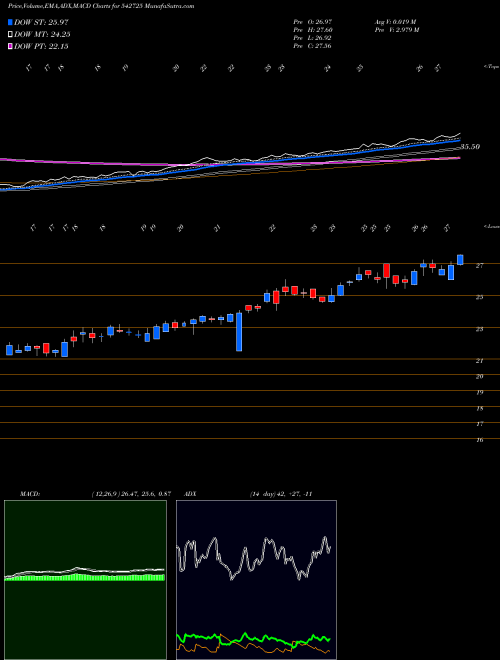This screenshot has height=660, width=500.
Task: Click the 35.50 label beside EMA lines
Action: point(470,147)
